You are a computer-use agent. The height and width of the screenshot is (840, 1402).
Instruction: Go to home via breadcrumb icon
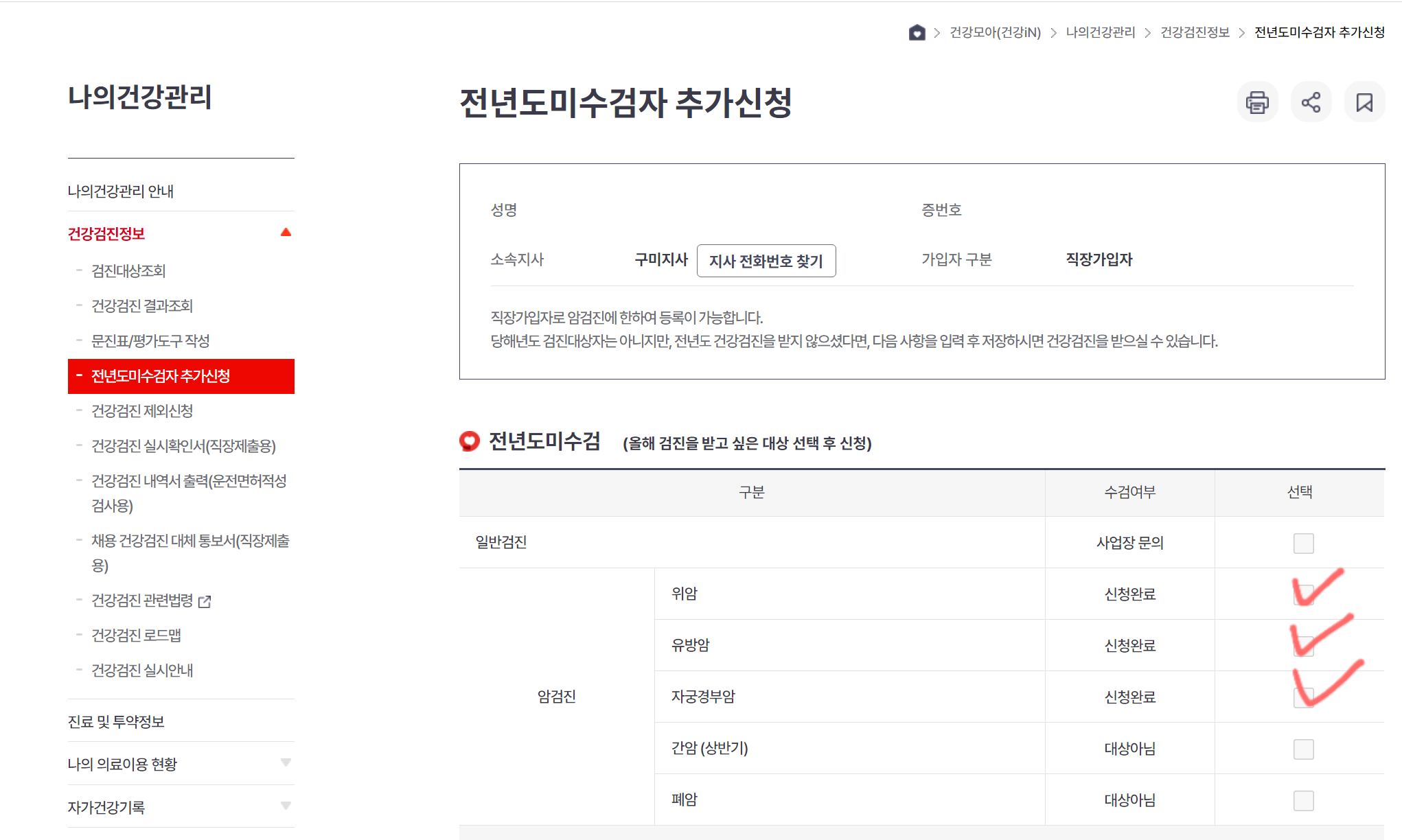[917, 32]
